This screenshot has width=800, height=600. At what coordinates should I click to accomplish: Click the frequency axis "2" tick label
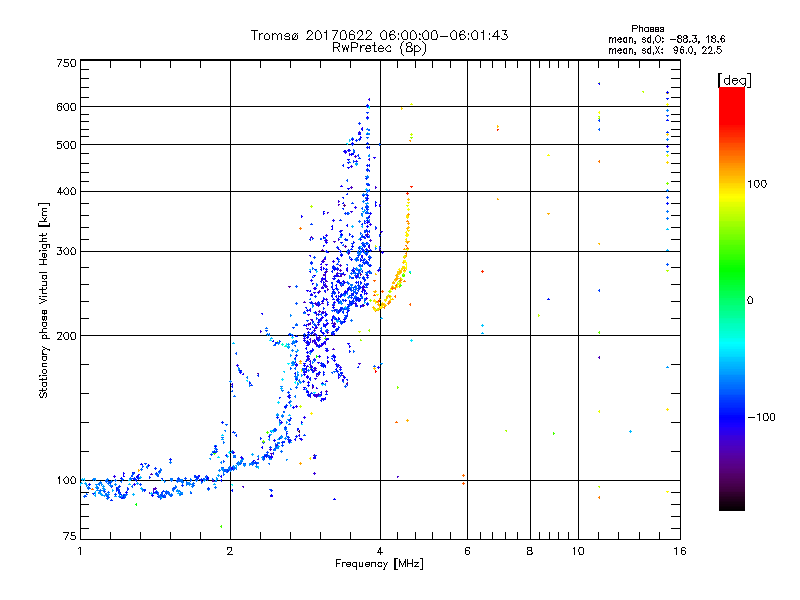[x=230, y=551]
